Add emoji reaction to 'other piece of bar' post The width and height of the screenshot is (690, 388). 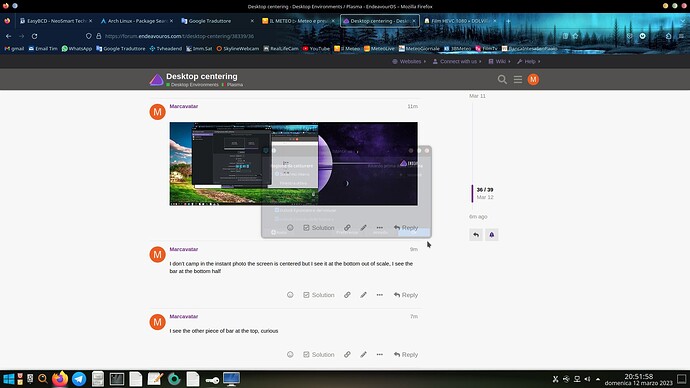290,355
